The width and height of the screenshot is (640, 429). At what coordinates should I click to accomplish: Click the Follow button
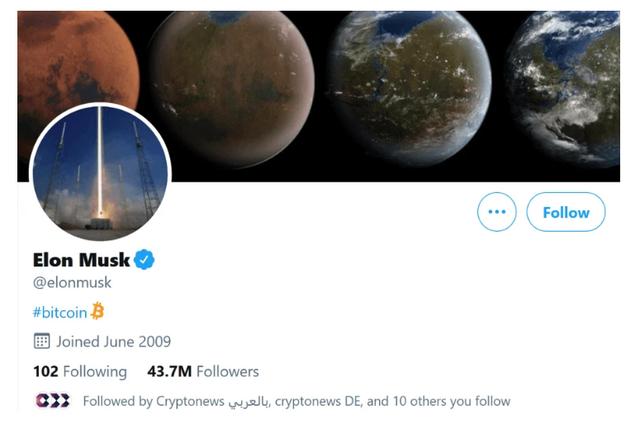(x=565, y=212)
